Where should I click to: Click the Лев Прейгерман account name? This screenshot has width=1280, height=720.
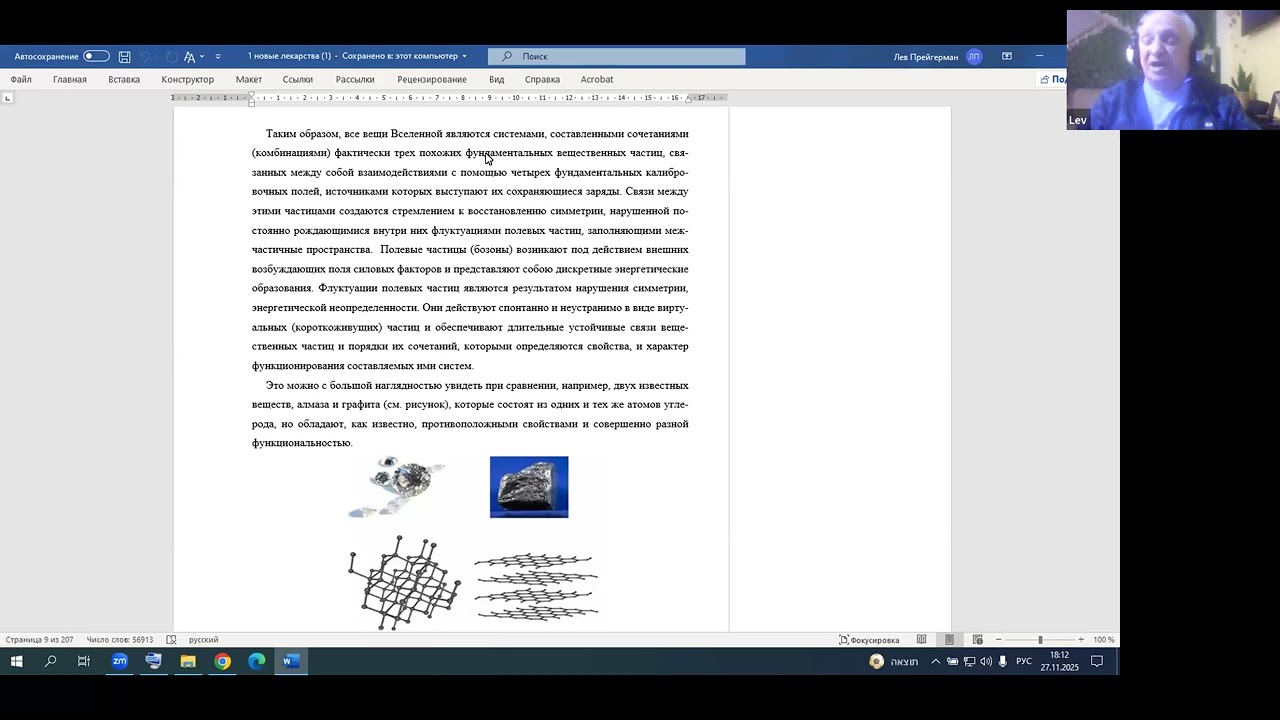point(926,57)
